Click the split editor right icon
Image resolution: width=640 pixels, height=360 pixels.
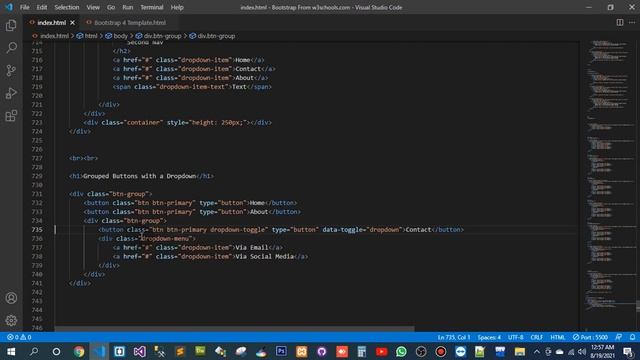pyautogui.click(x=620, y=22)
